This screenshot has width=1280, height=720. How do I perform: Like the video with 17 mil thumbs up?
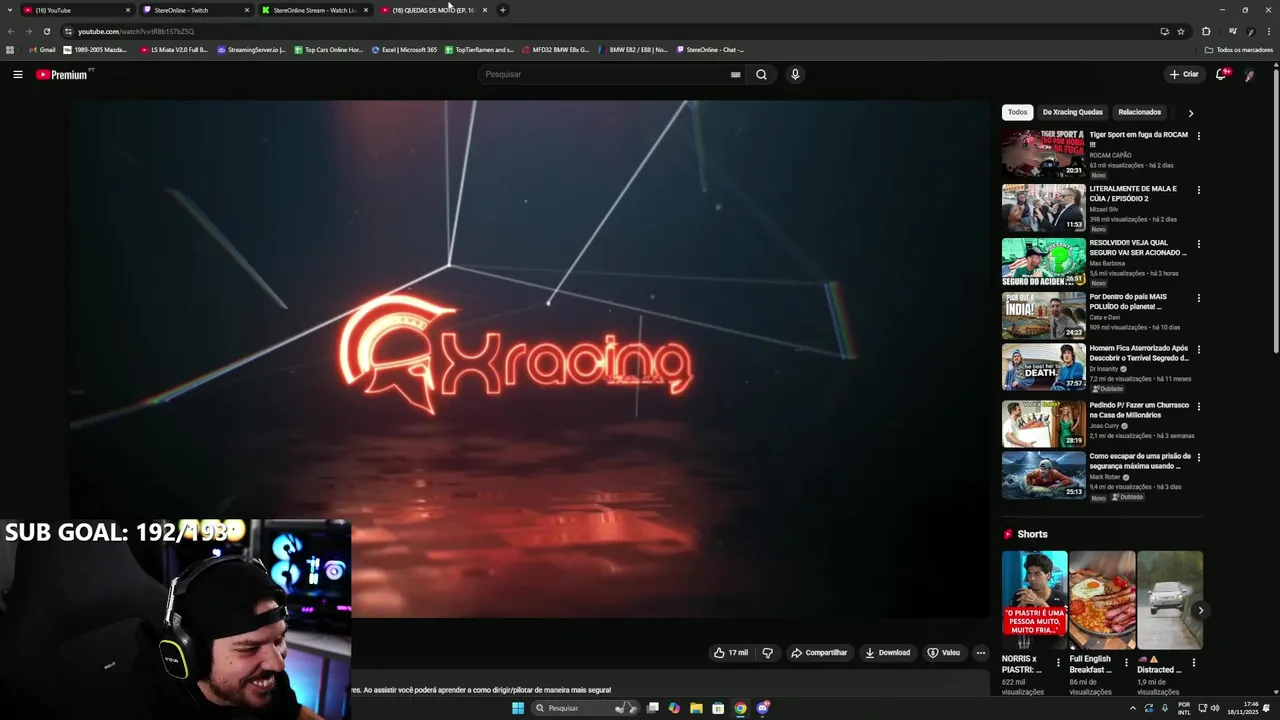(731, 653)
